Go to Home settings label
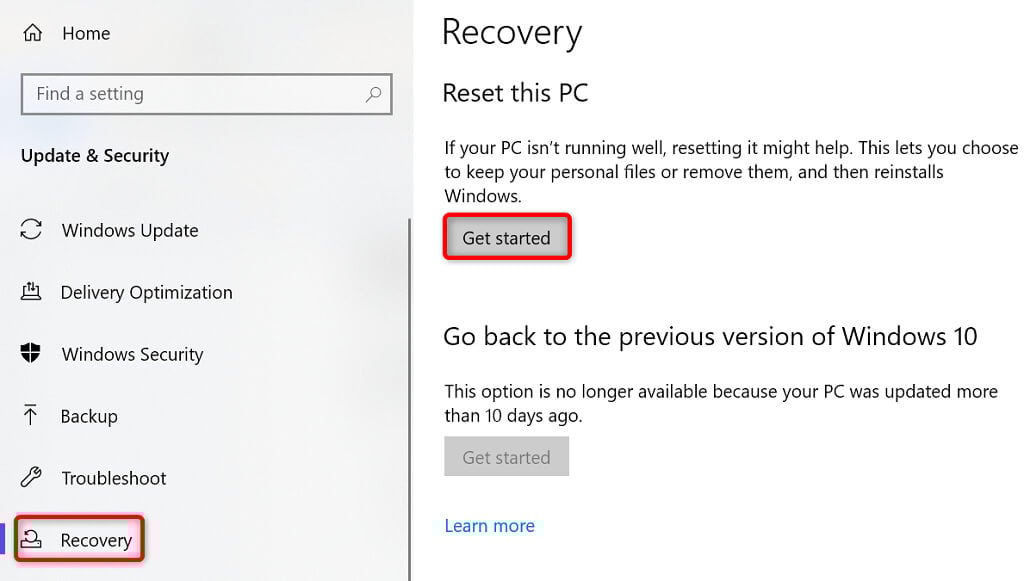Image resolution: width=1024 pixels, height=581 pixels. coord(86,33)
